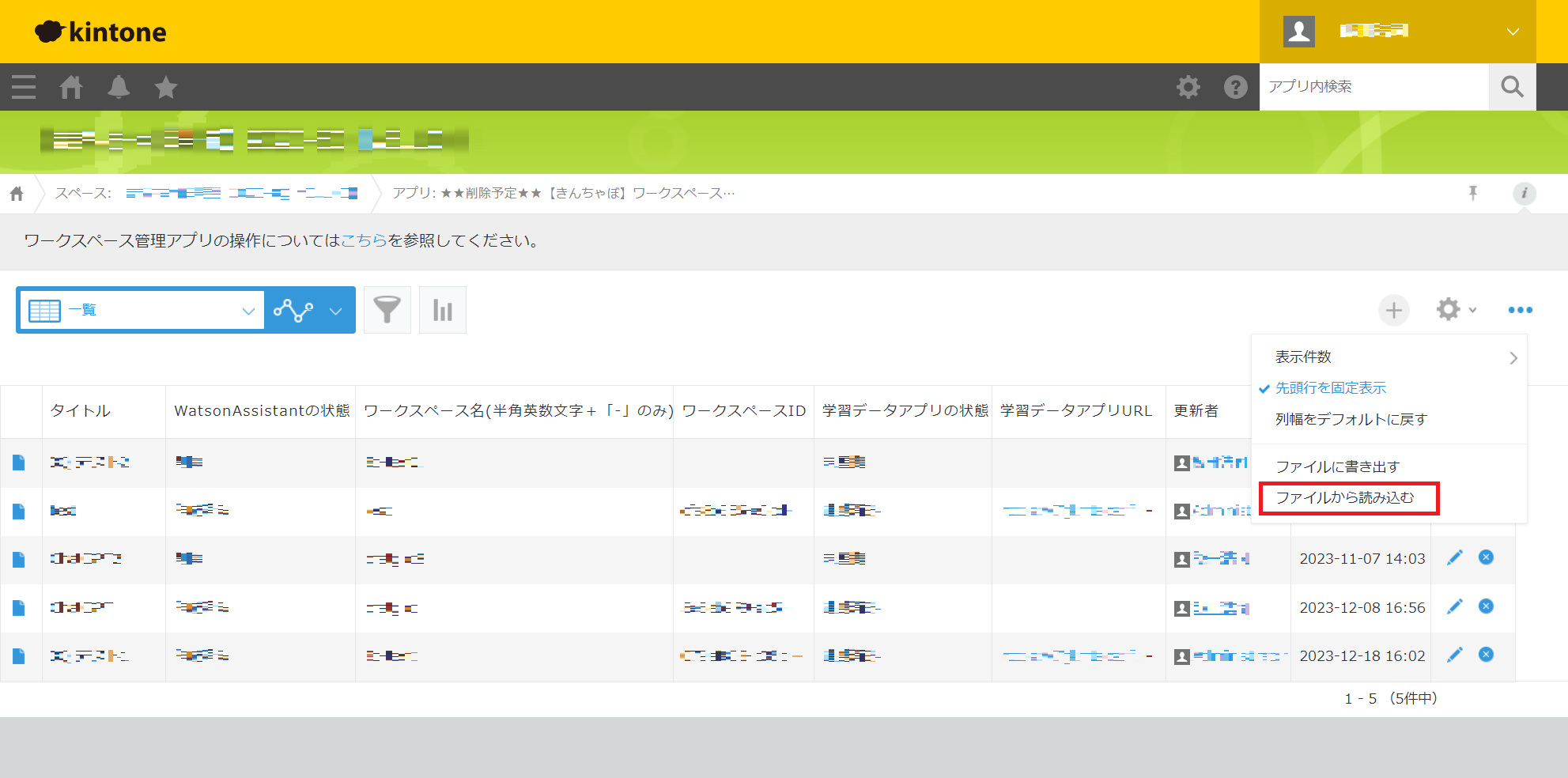Click the search magnifier button

click(x=1512, y=87)
